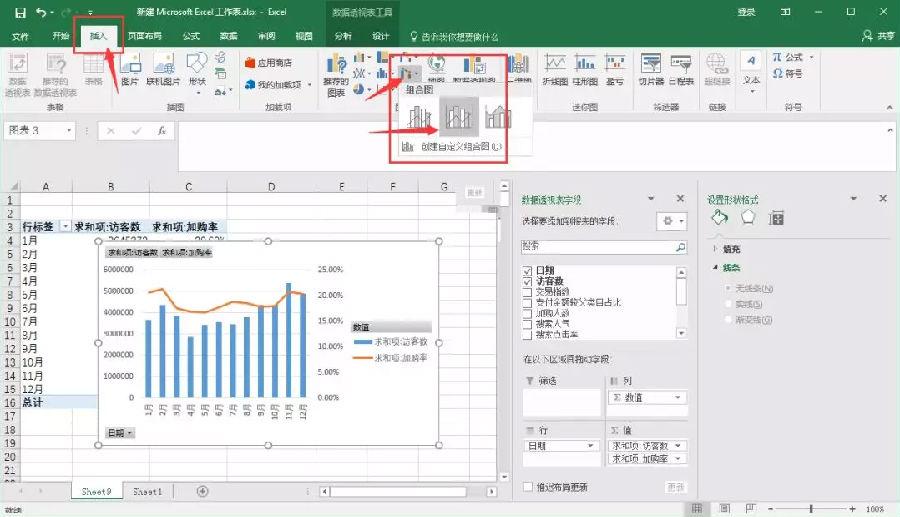Screen dimensions: 900x517
Task: Switch to the Page Layout tab
Action: (x=145, y=36)
